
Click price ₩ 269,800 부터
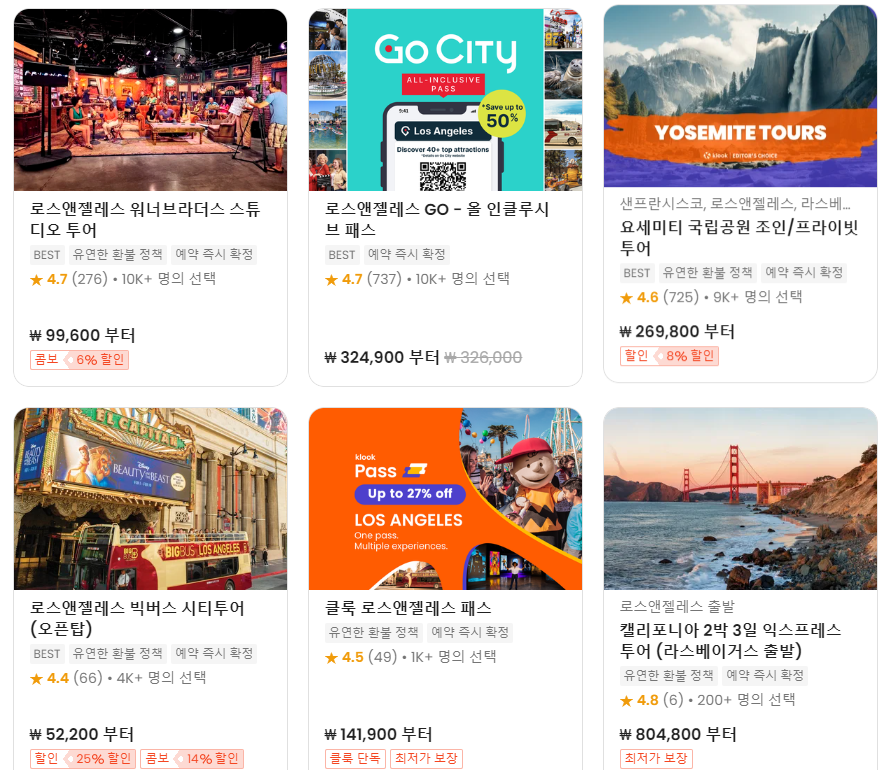677,332
